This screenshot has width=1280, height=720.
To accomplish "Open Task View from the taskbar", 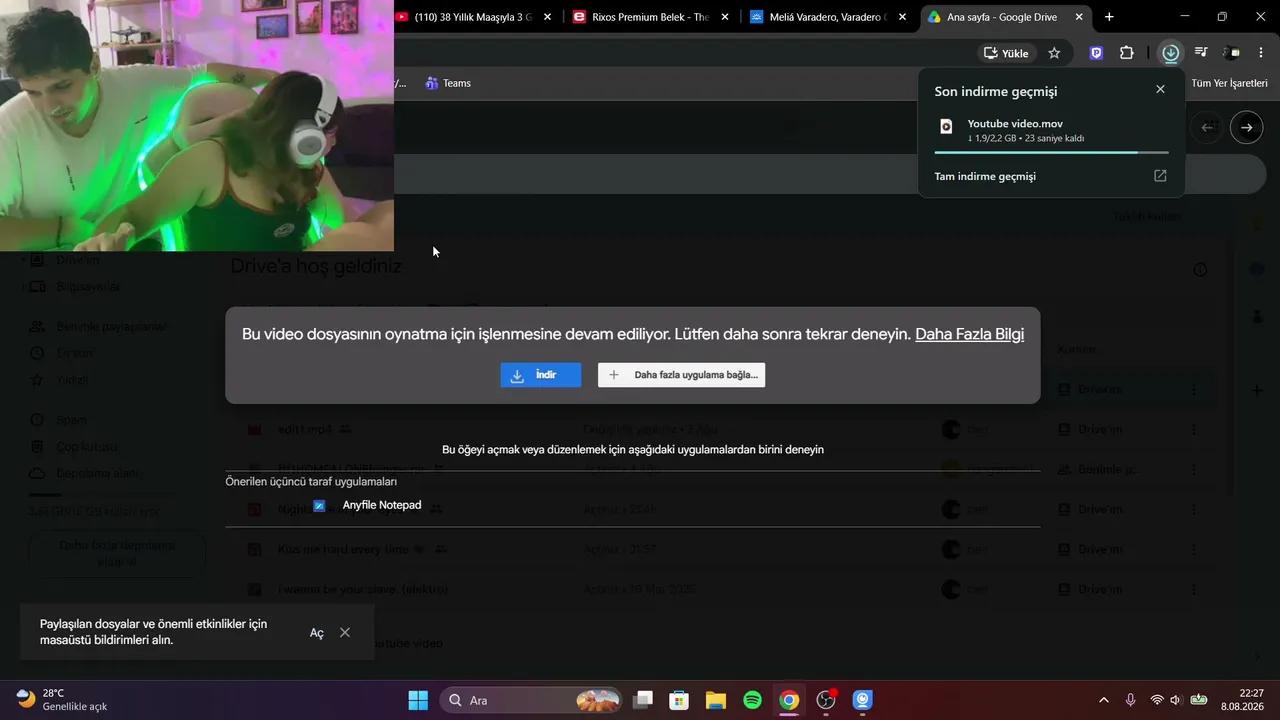I will click(x=643, y=700).
